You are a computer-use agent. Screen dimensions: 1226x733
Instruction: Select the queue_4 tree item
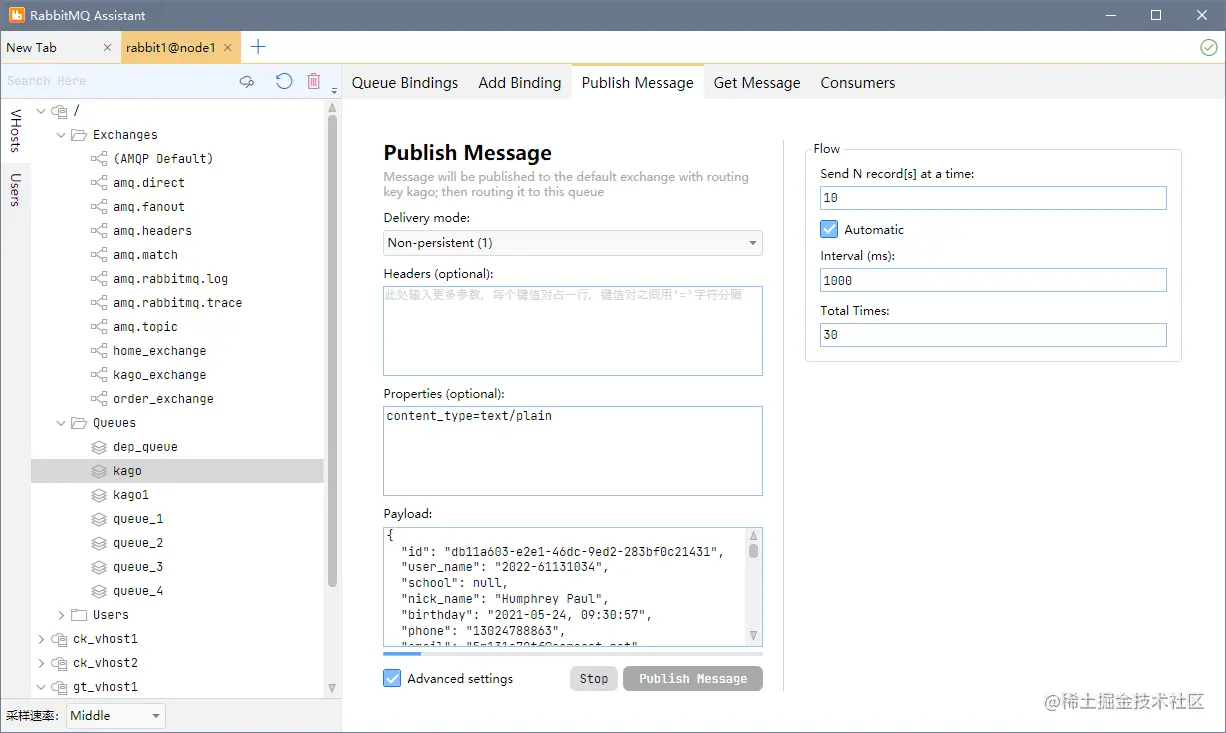(137, 591)
